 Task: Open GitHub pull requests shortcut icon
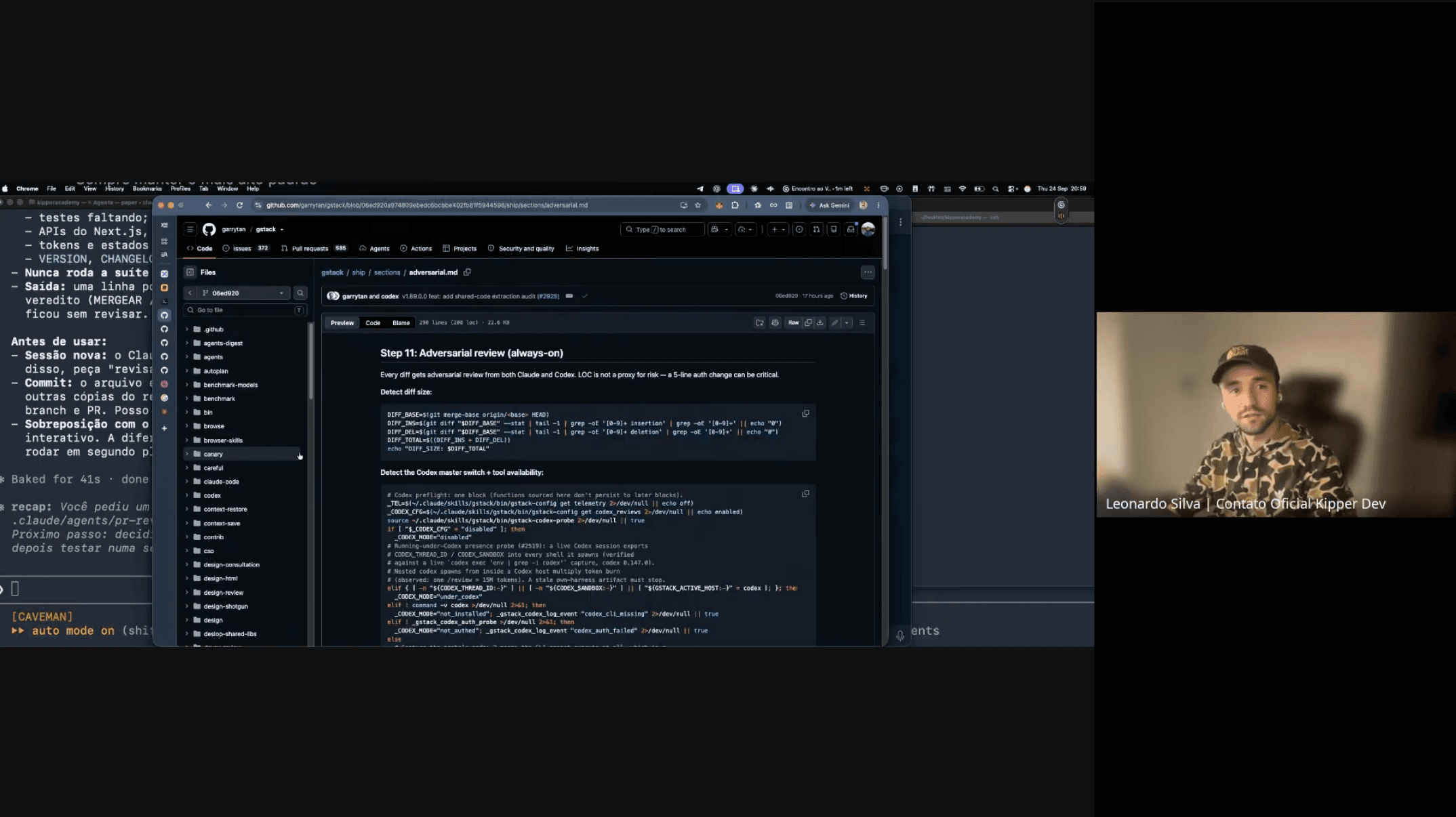pos(816,230)
